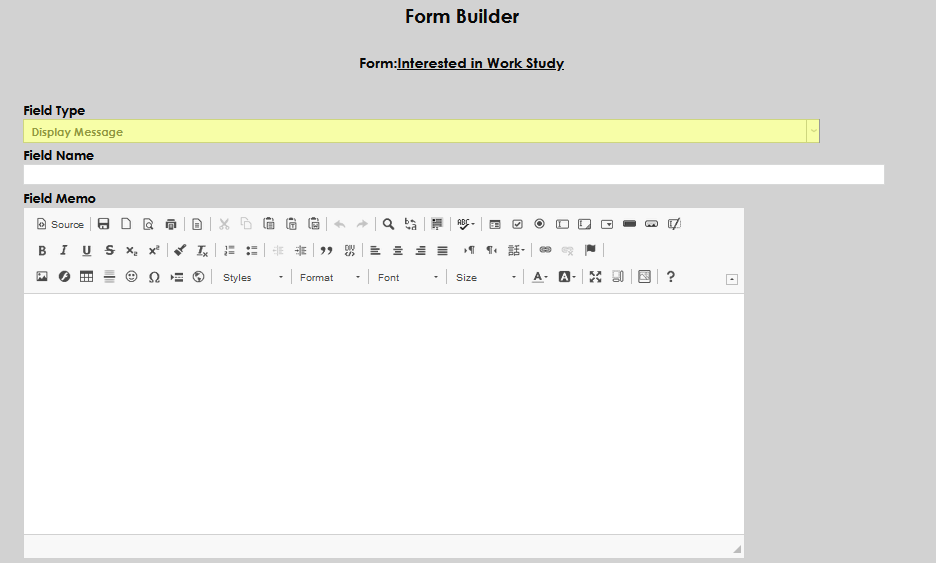936x563 pixels.
Task: Insert a Form element icon
Action: tap(495, 224)
